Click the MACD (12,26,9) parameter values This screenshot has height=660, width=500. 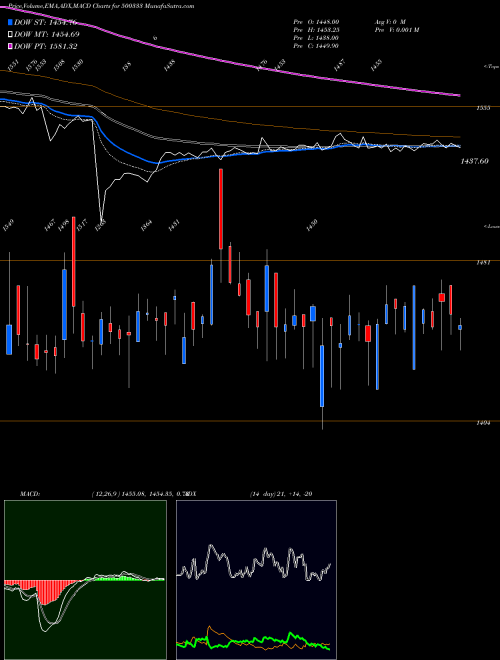[x=138, y=493]
